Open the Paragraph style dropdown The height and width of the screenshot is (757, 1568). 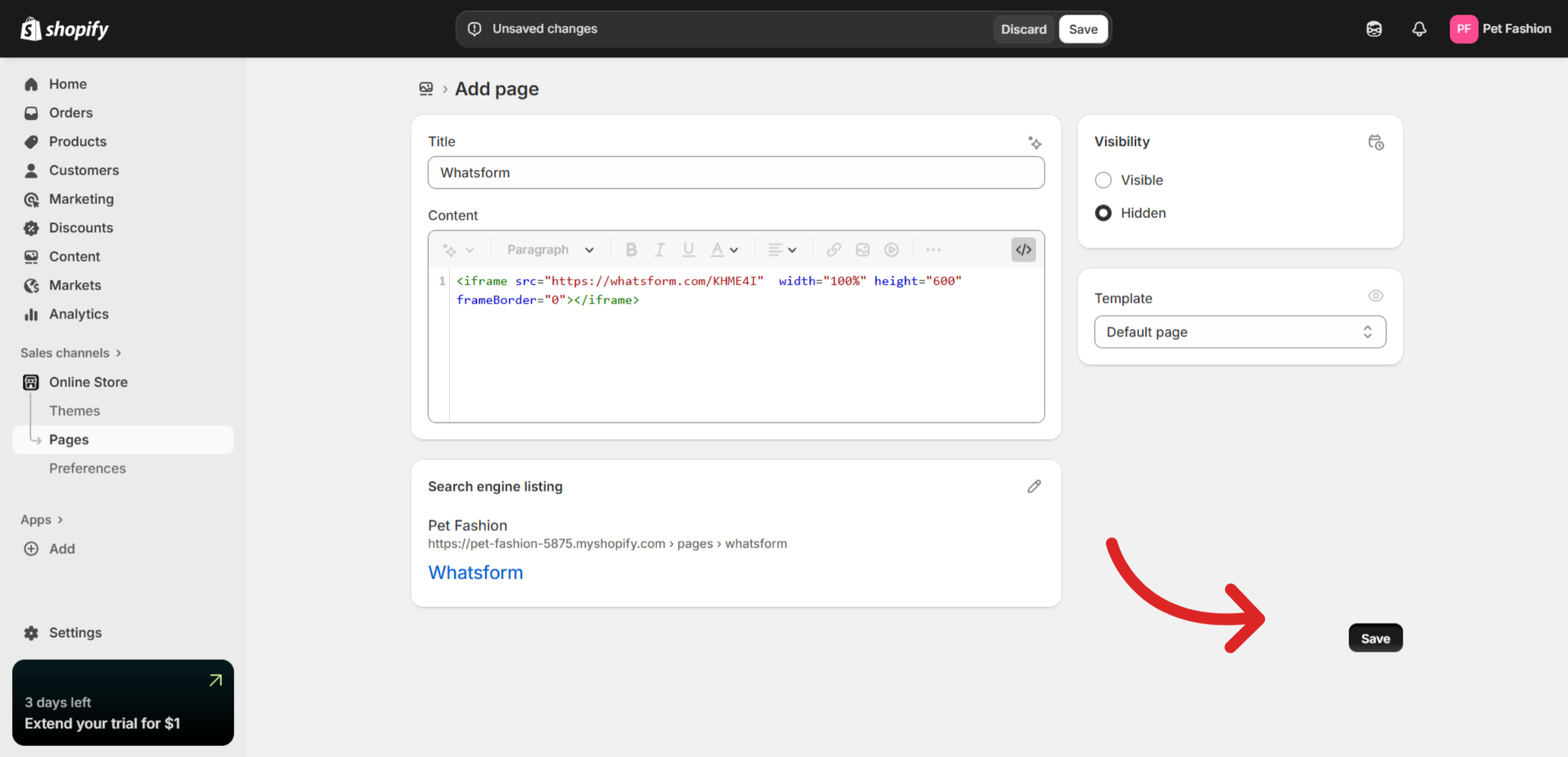click(550, 250)
